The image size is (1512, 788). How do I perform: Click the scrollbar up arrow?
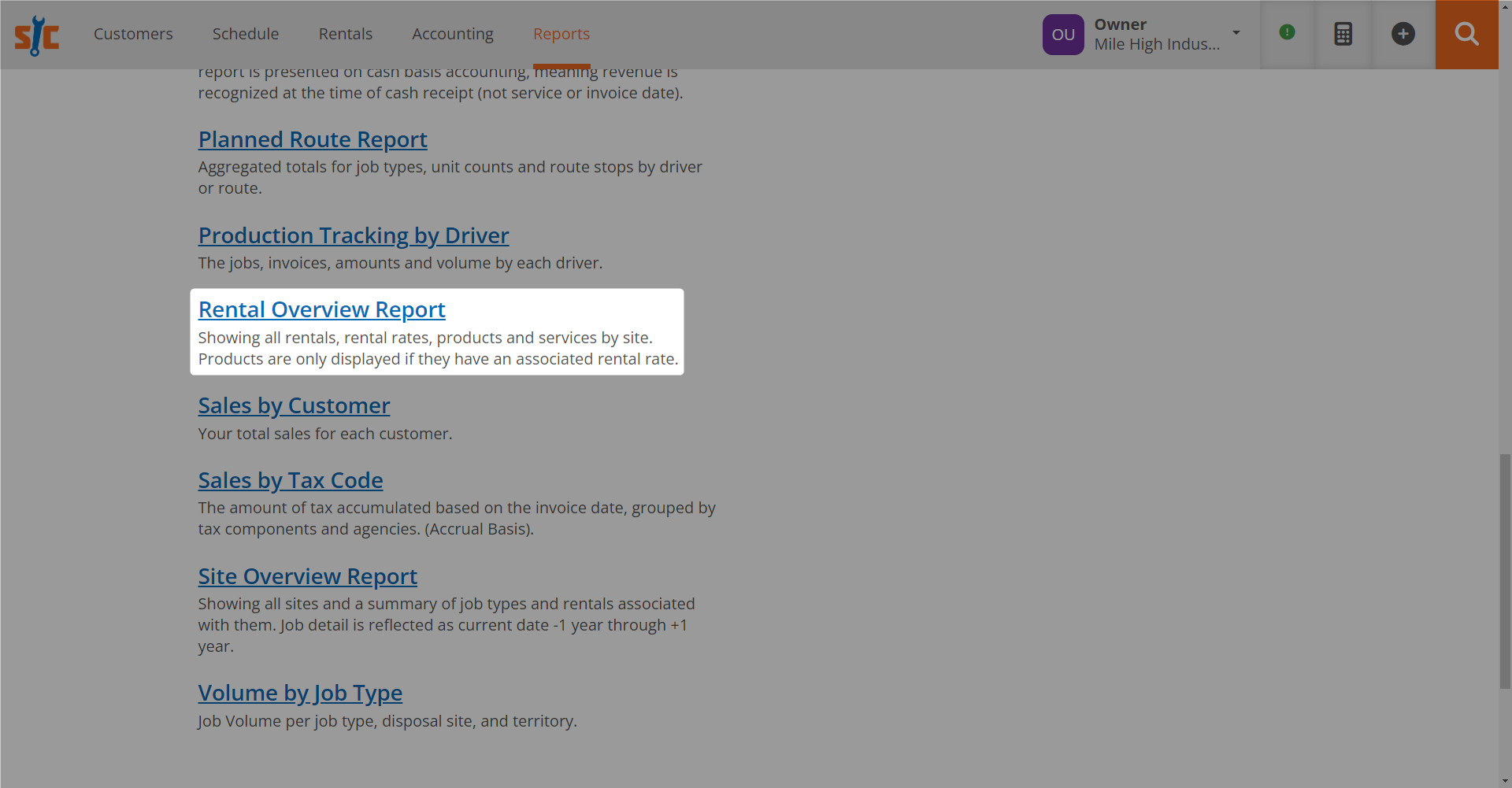click(1505, 6)
